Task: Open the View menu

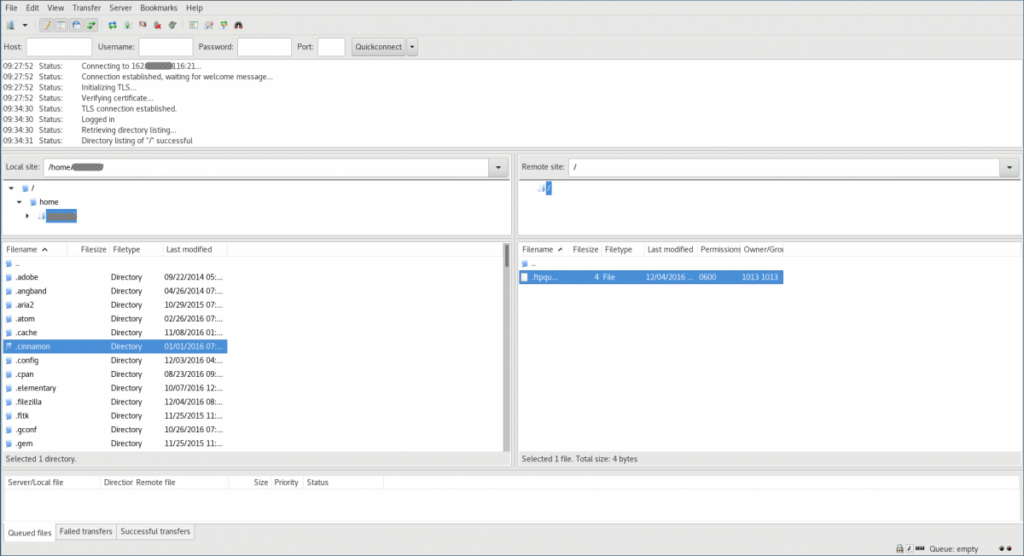Action: pyautogui.click(x=56, y=8)
